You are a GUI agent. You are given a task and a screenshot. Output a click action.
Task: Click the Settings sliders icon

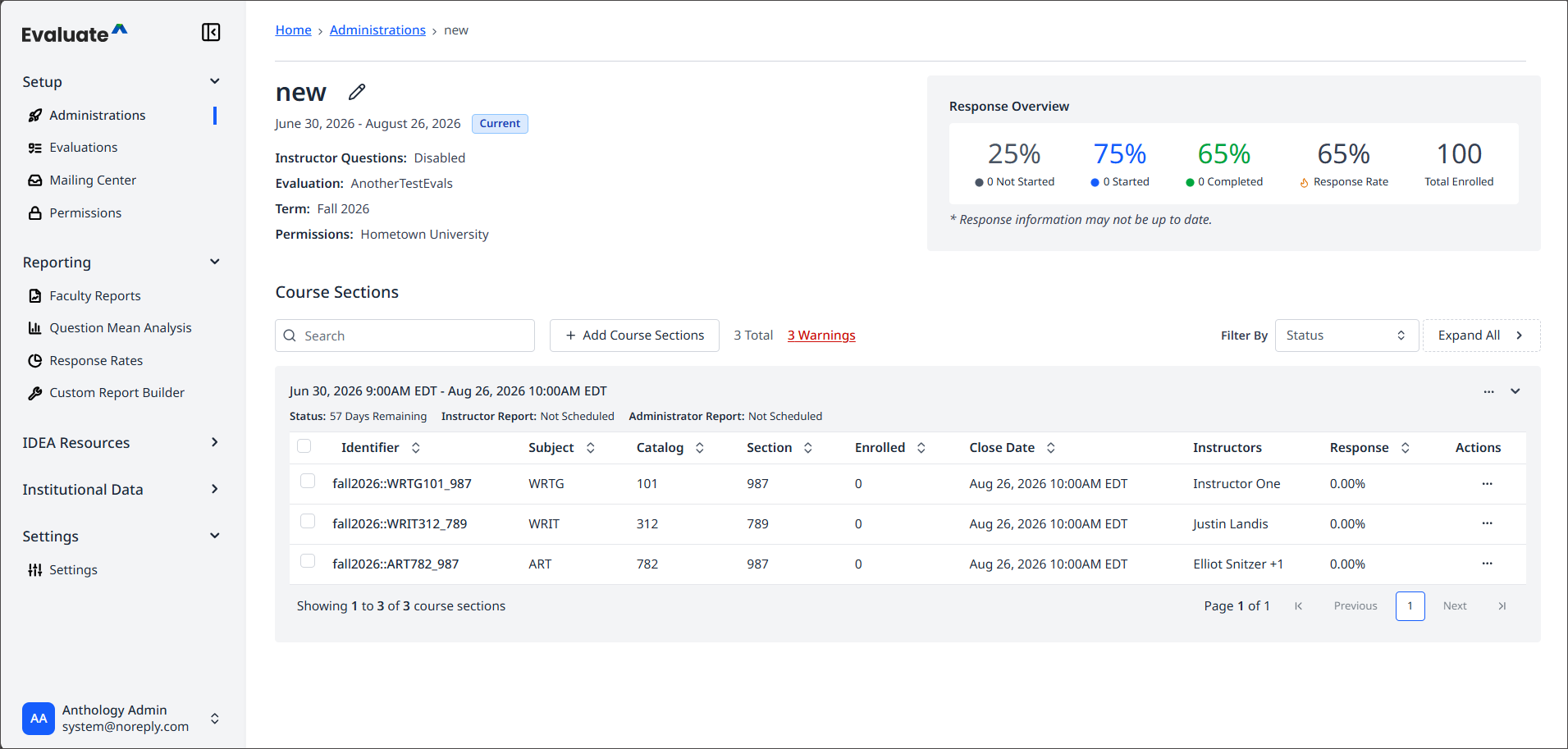click(x=35, y=570)
